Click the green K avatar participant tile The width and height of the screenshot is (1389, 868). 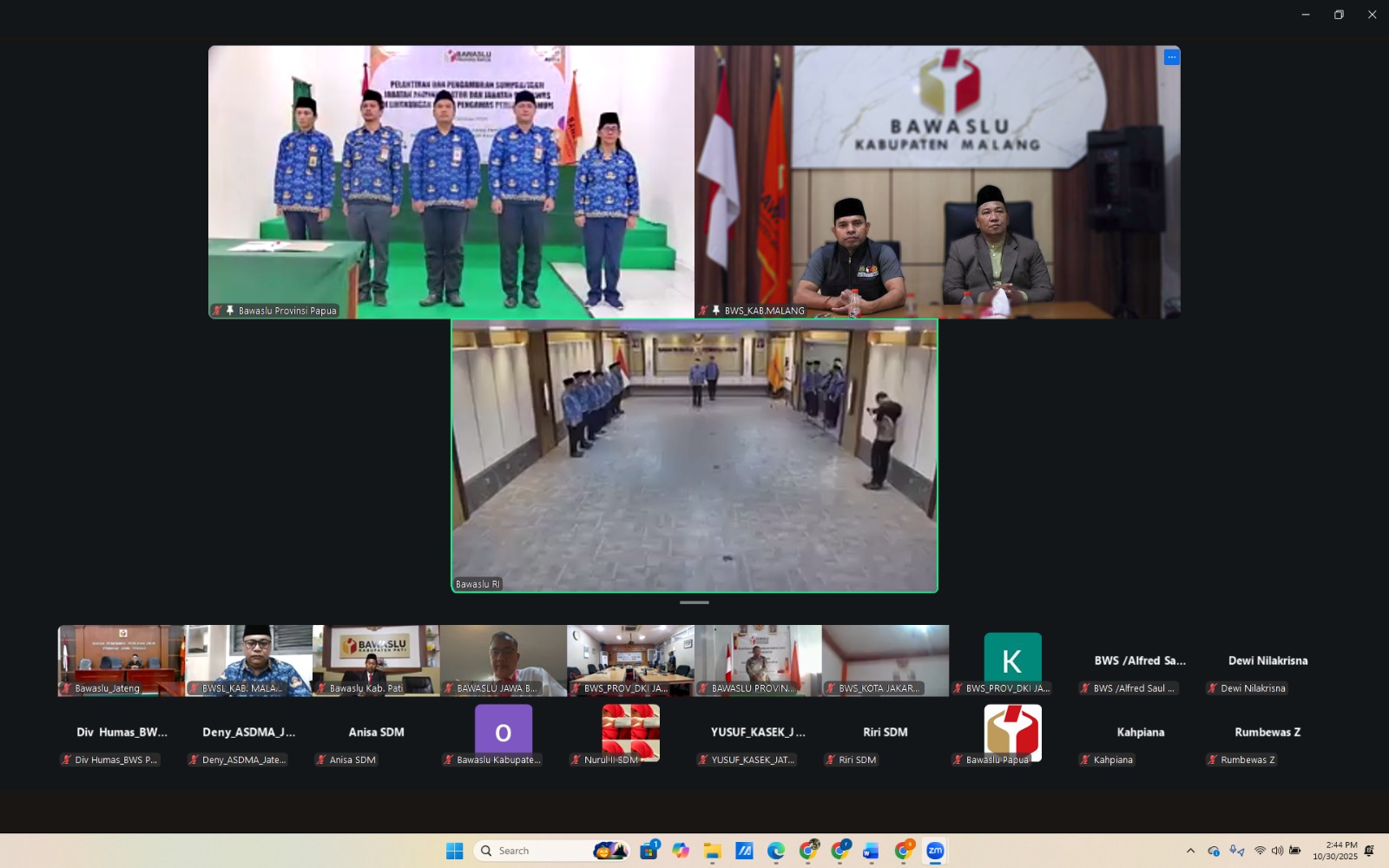click(1012, 661)
